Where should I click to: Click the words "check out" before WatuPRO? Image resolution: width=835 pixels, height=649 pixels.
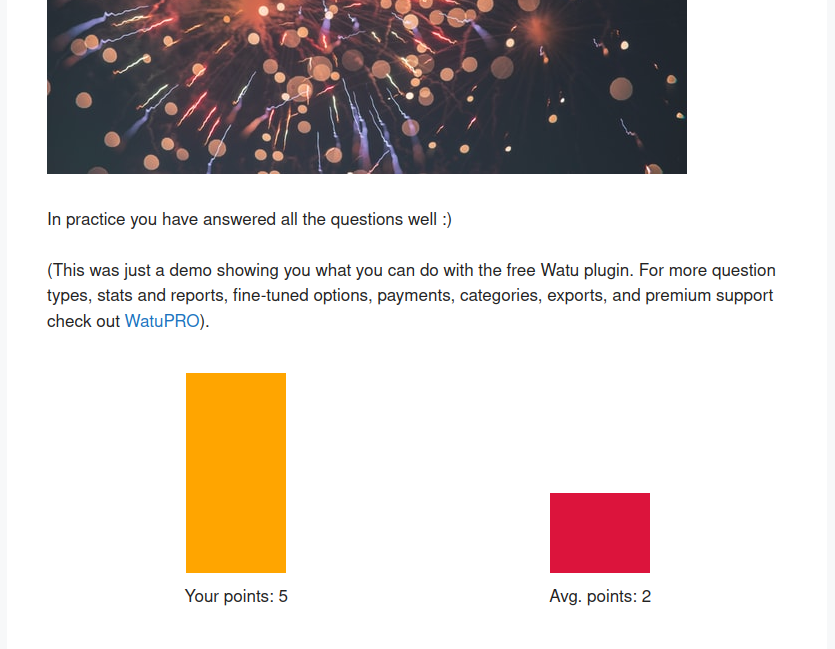pos(83,322)
